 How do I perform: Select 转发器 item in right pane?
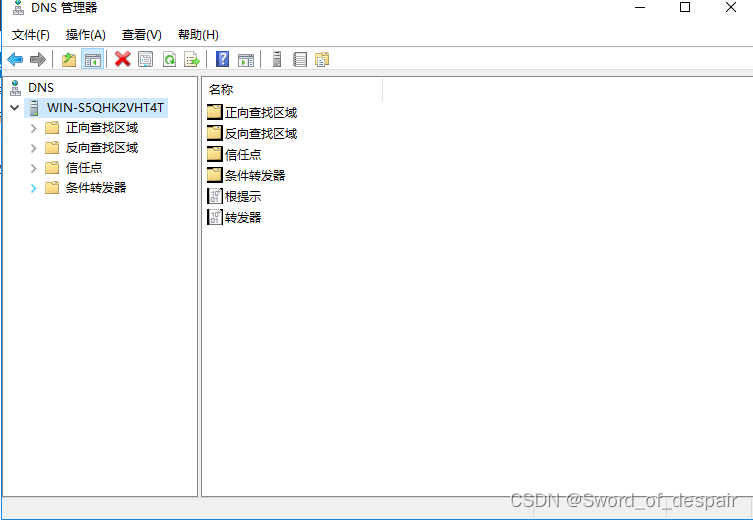[234, 218]
